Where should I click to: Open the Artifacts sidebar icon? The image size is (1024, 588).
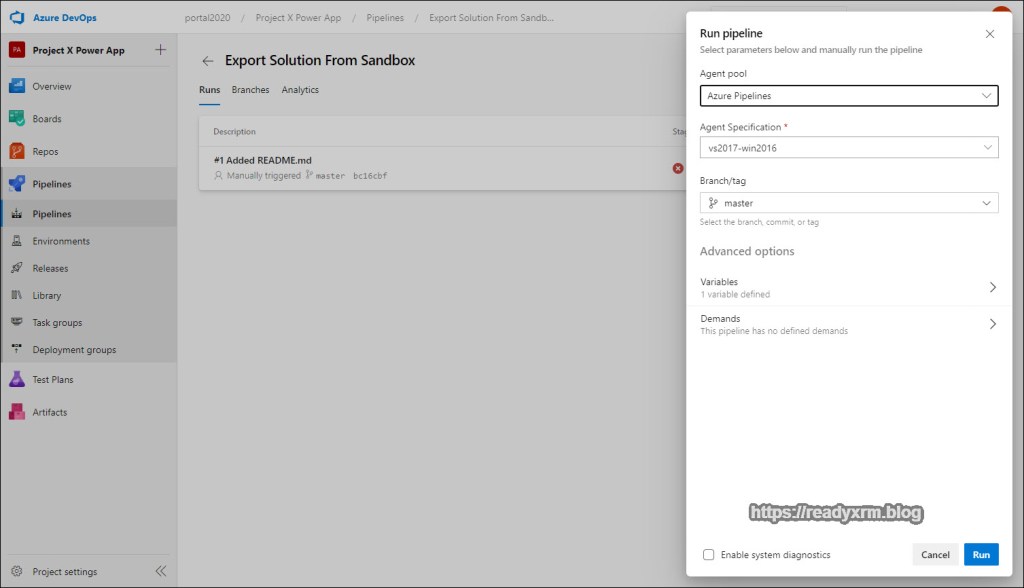[16, 412]
